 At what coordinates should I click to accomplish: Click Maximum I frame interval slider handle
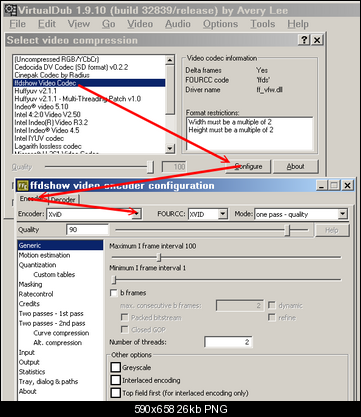[159, 257]
